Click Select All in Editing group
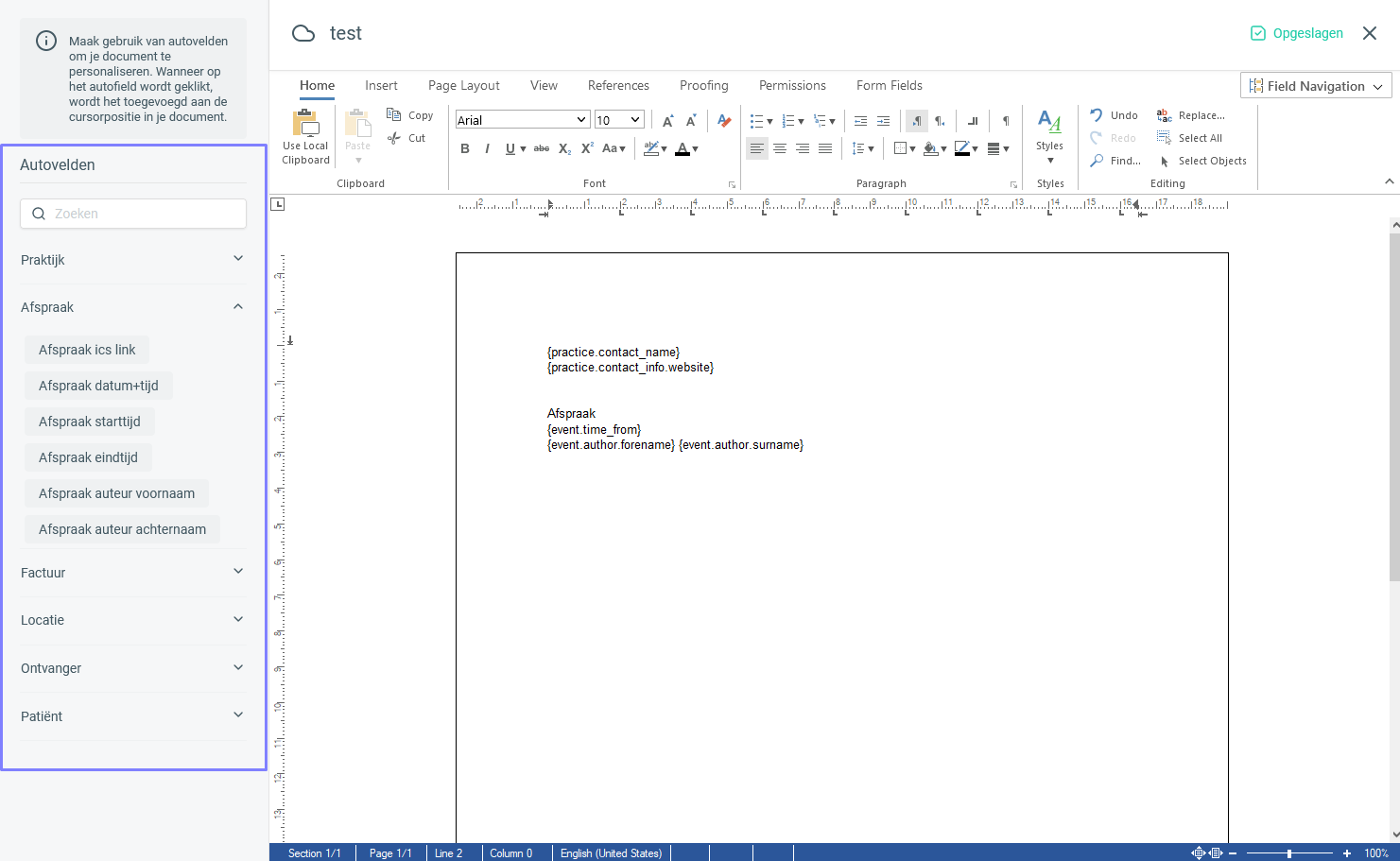 [1189, 138]
